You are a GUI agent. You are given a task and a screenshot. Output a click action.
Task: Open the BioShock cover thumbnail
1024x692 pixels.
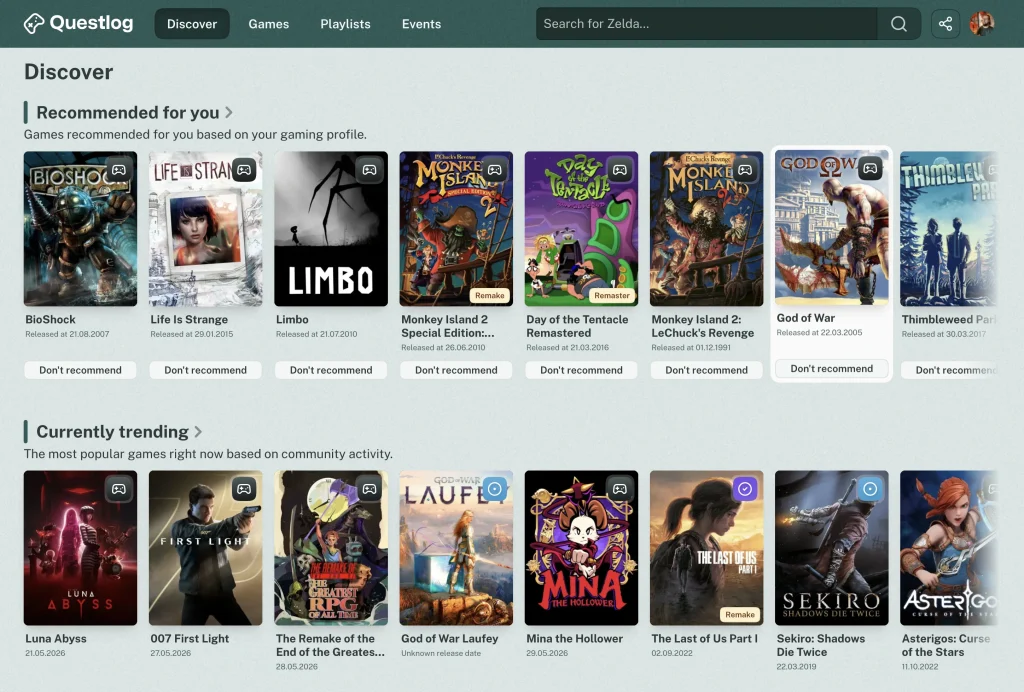tap(80, 229)
